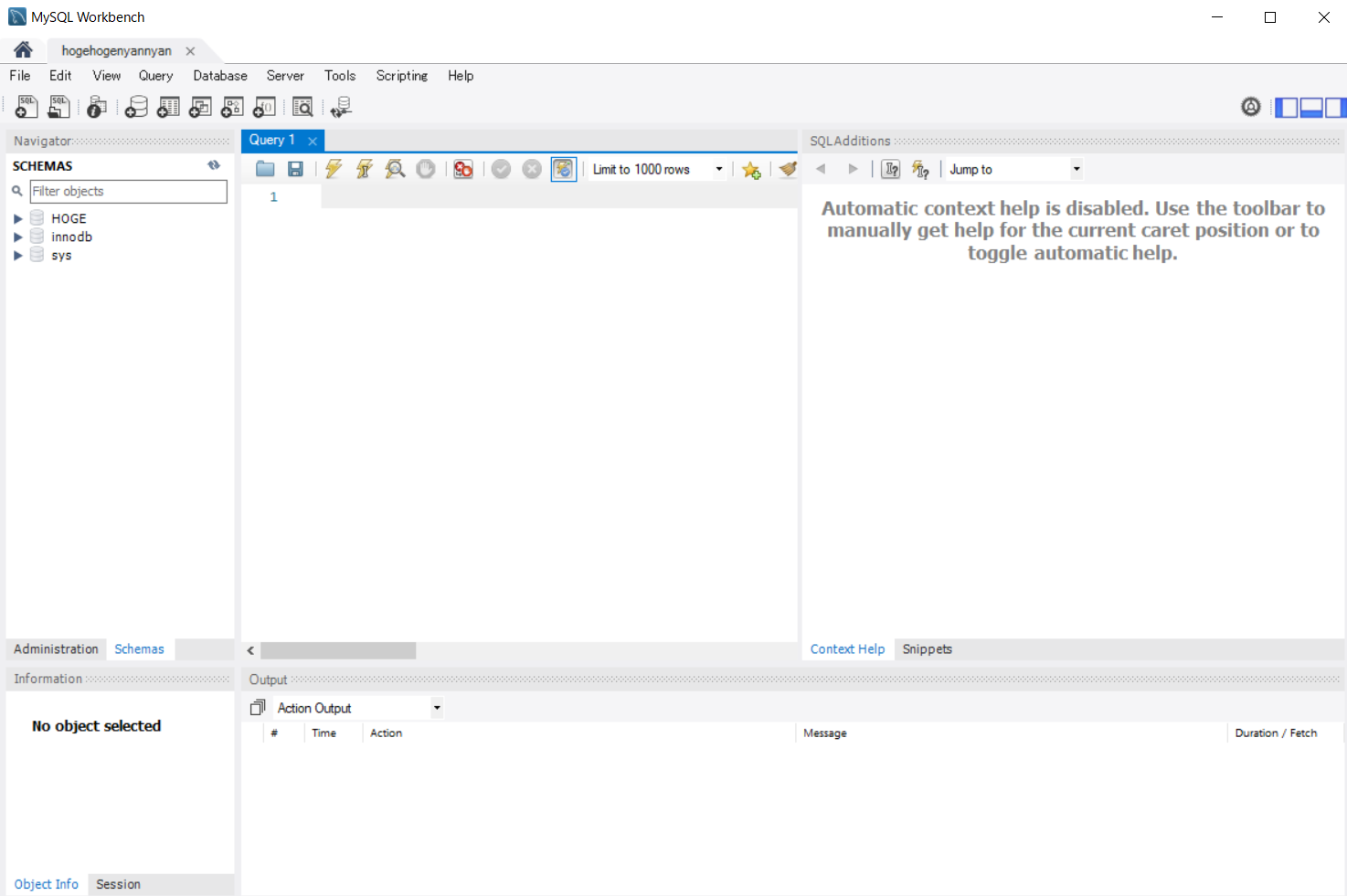This screenshot has height=896, width=1347.
Task: Open the Limit to 1000 rows dropdown
Action: point(719,169)
